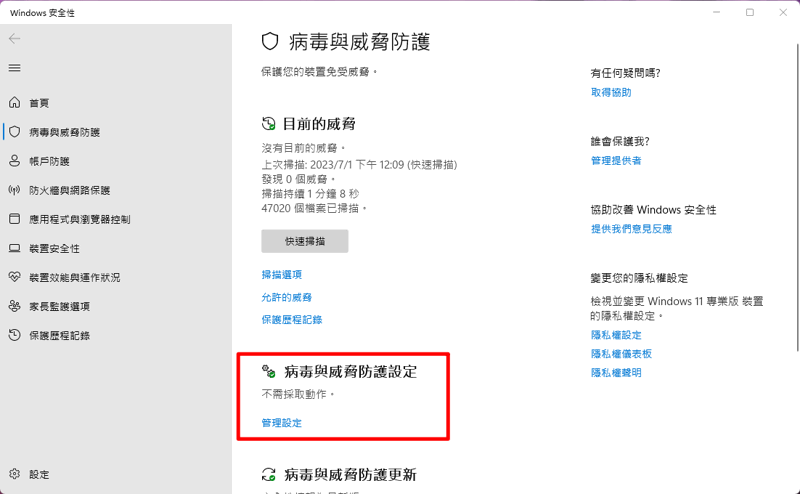Click the 裝置效能與運作狀況 heart icon
Image resolution: width=800 pixels, height=494 pixels.
pos(14,277)
